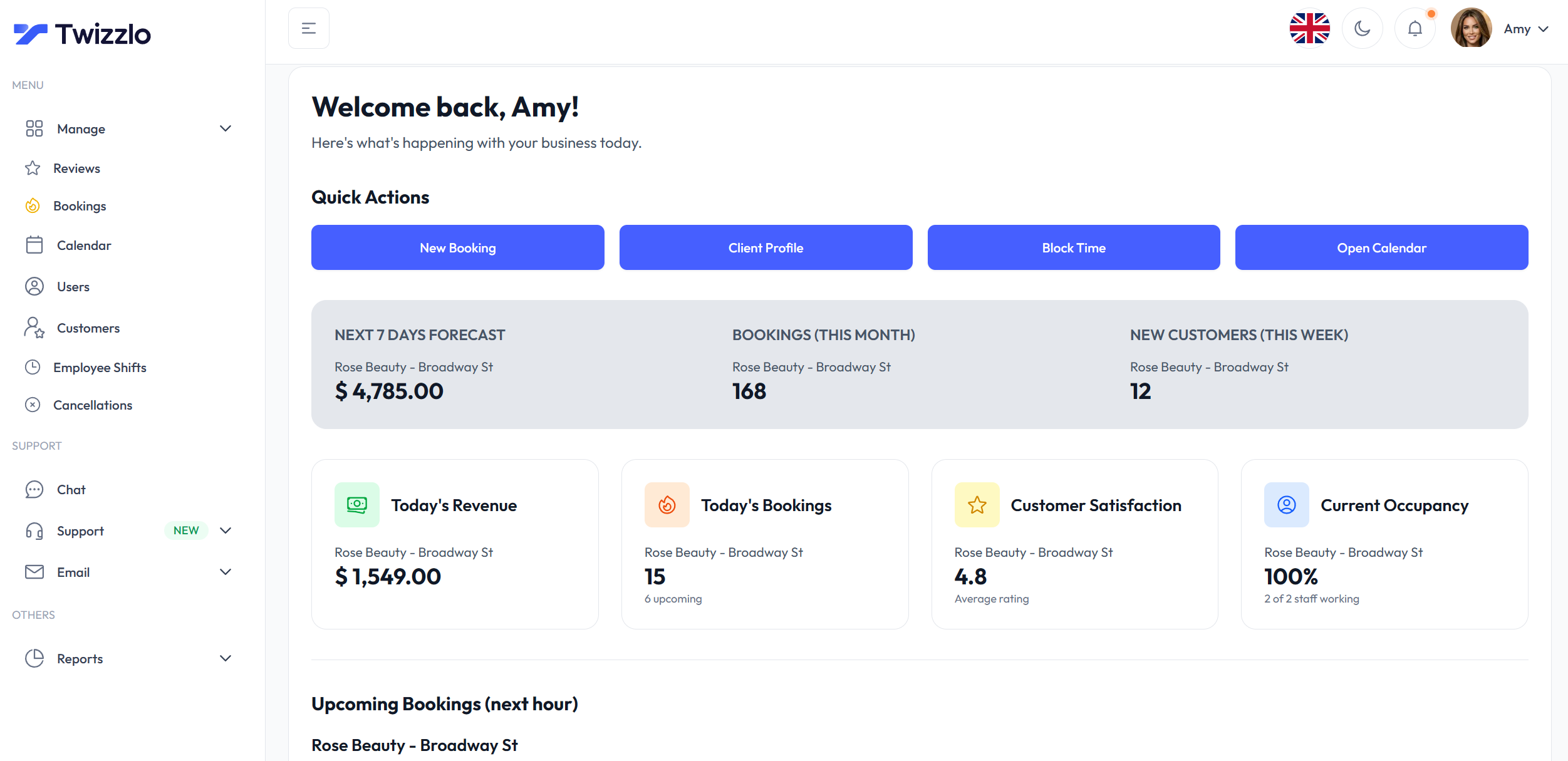1568x761 pixels.
Task: Open Calendar with the quick action button
Action: point(1381,247)
